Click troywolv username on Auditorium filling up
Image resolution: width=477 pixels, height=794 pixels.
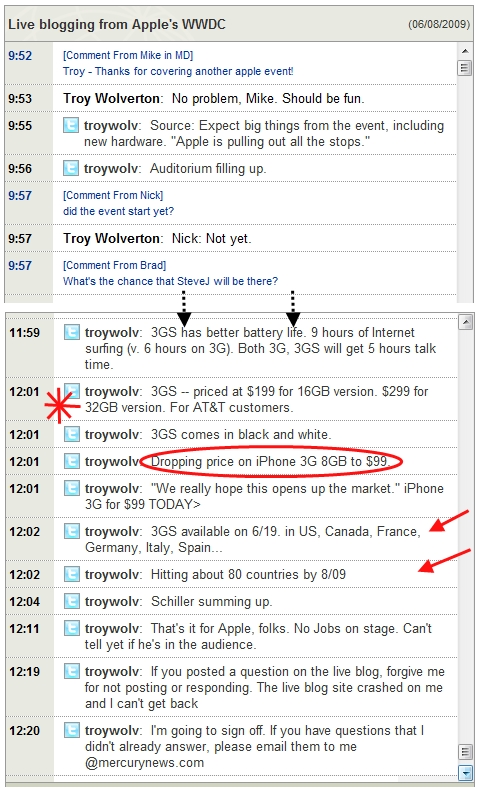click(x=112, y=169)
